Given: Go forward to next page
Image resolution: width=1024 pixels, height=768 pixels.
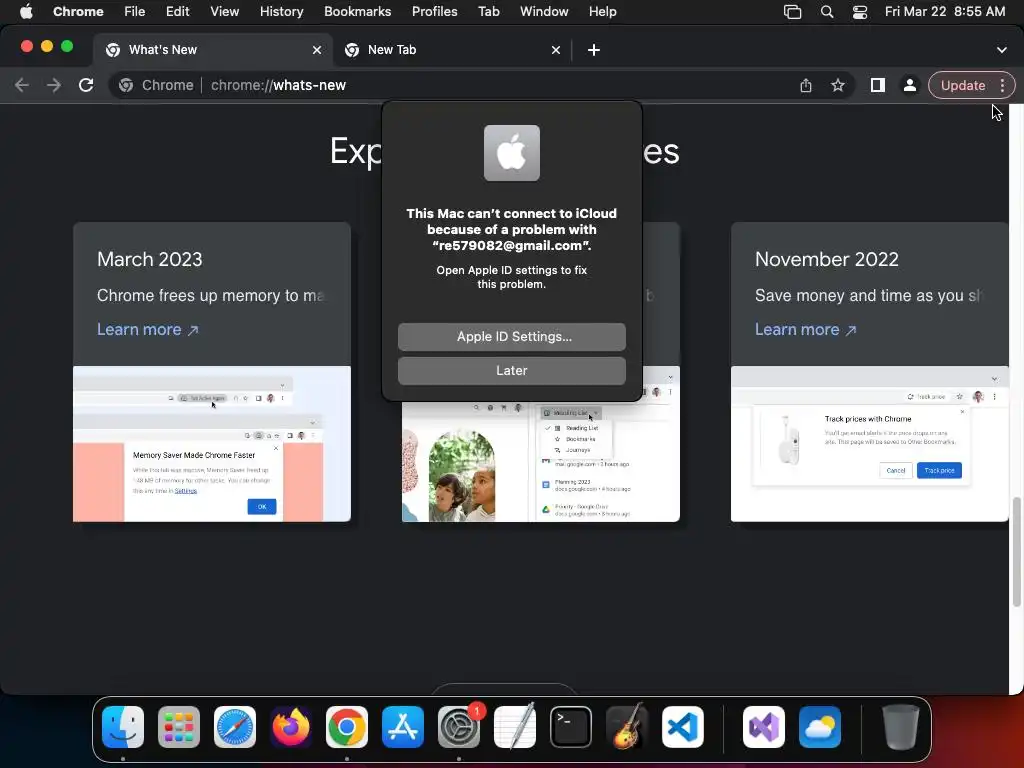Looking at the screenshot, I should [54, 85].
